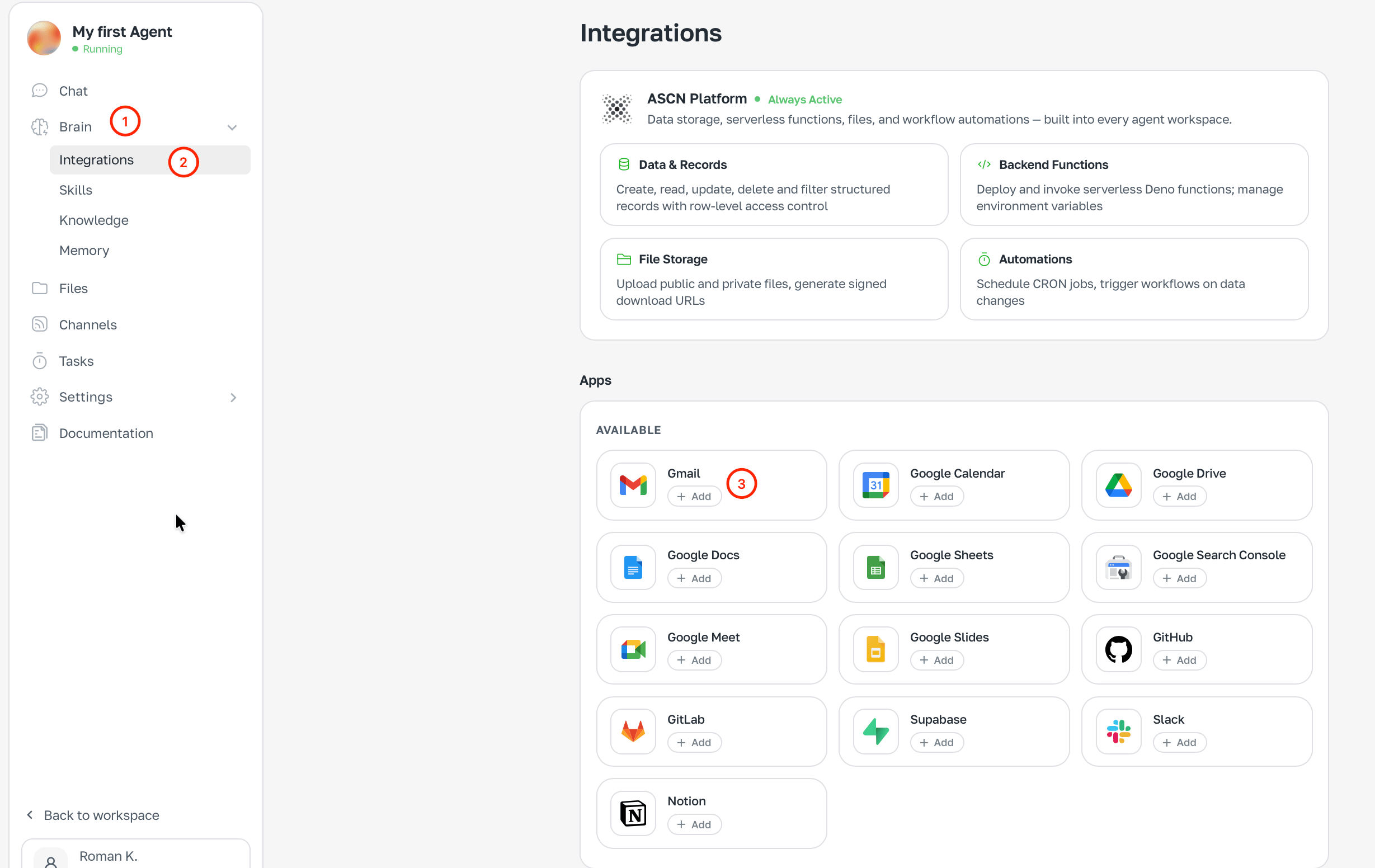Click the Tasks timer icon

pos(39,361)
